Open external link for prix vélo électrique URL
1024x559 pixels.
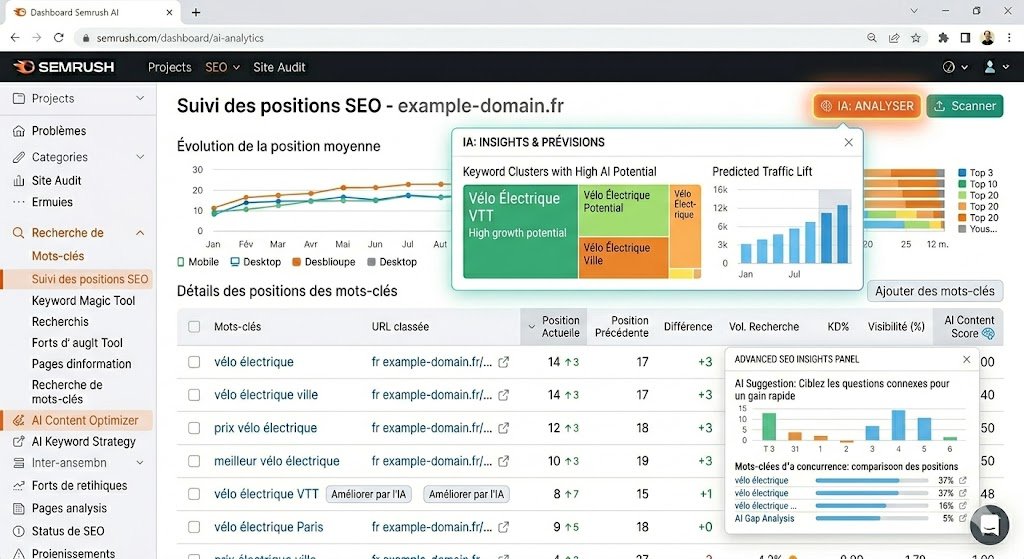click(504, 428)
